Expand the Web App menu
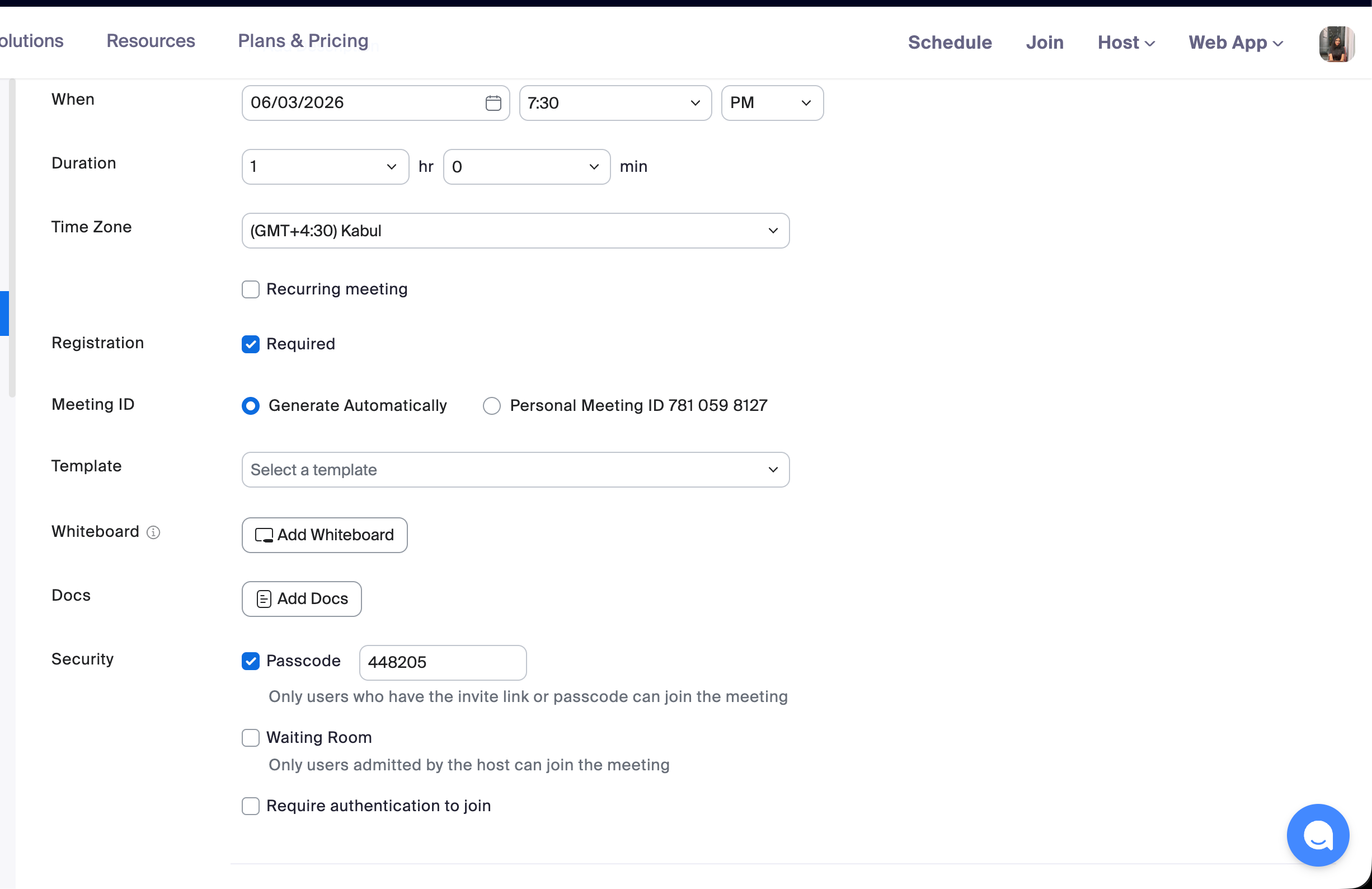This screenshot has height=889, width=1372. (x=1235, y=43)
